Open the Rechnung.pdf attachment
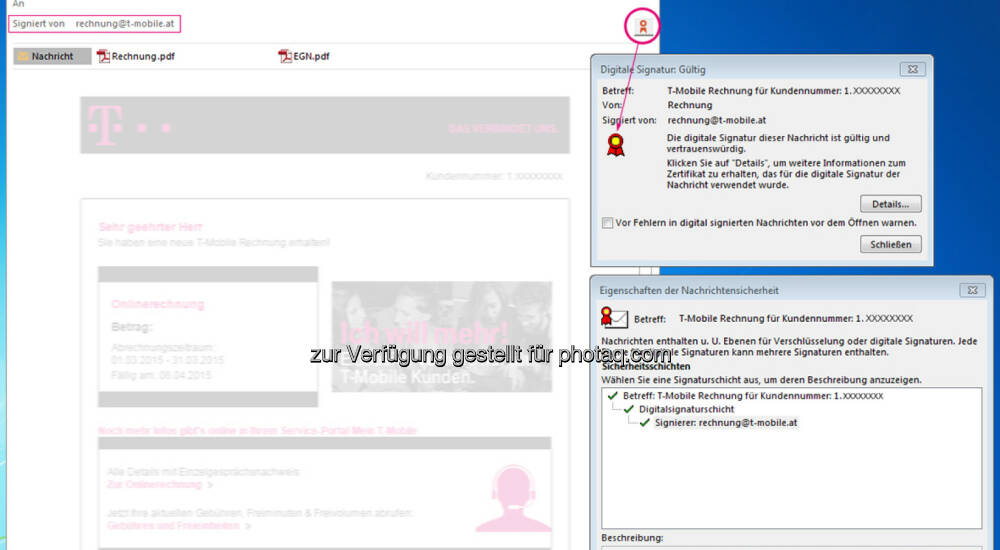 pos(137,57)
